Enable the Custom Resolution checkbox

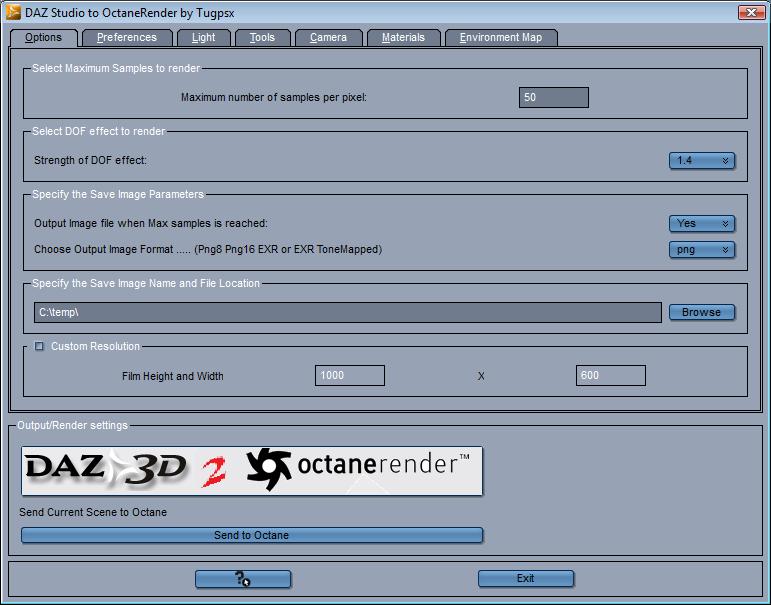coord(39,346)
